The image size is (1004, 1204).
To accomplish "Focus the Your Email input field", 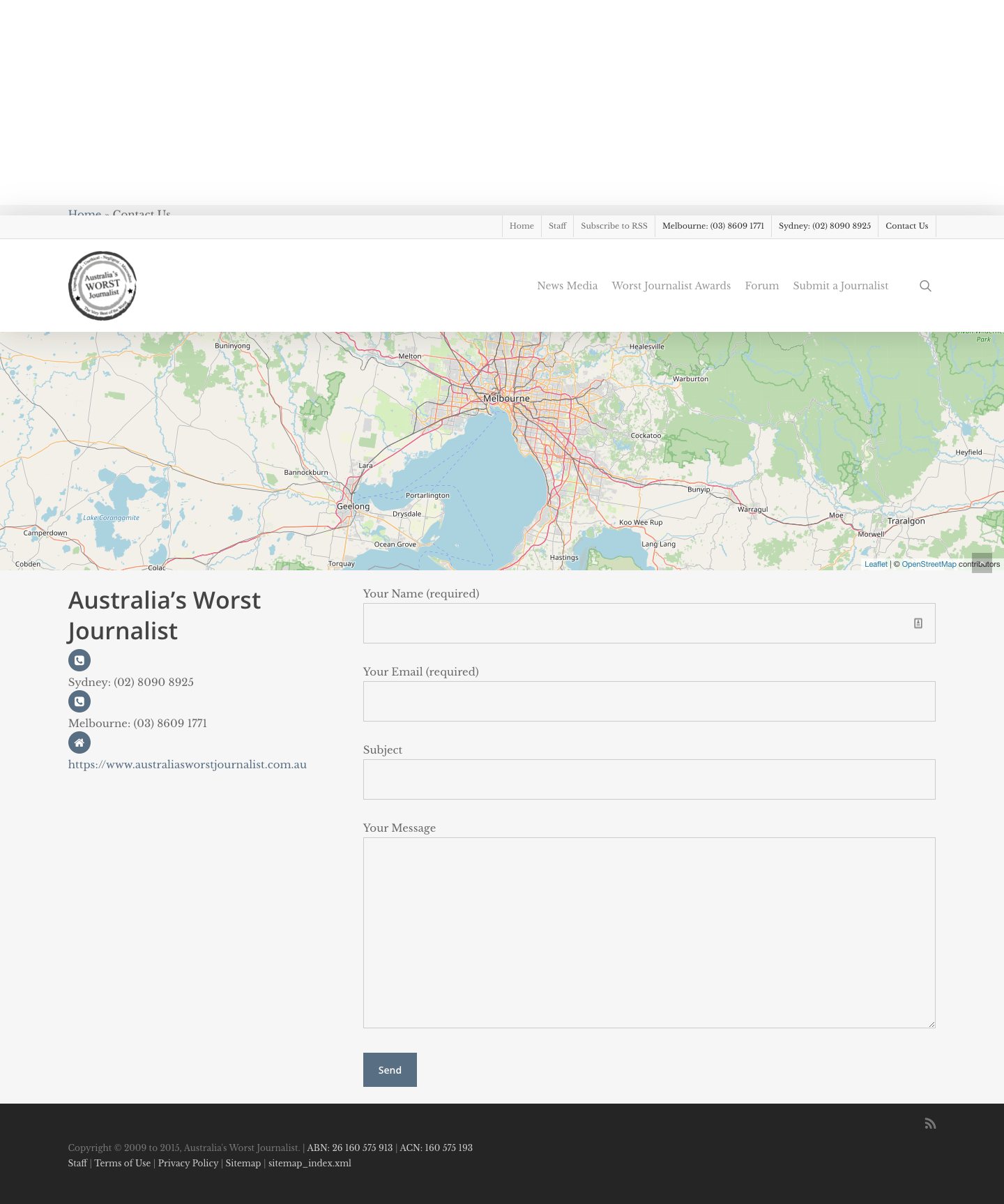I will click(x=649, y=701).
